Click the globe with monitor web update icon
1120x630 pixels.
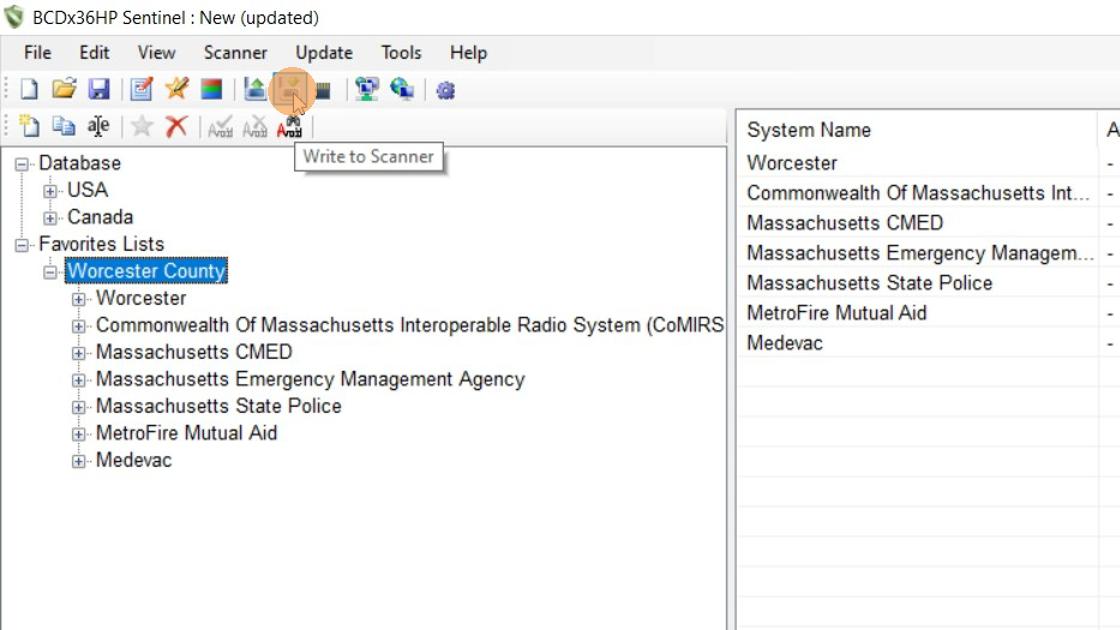(x=402, y=89)
